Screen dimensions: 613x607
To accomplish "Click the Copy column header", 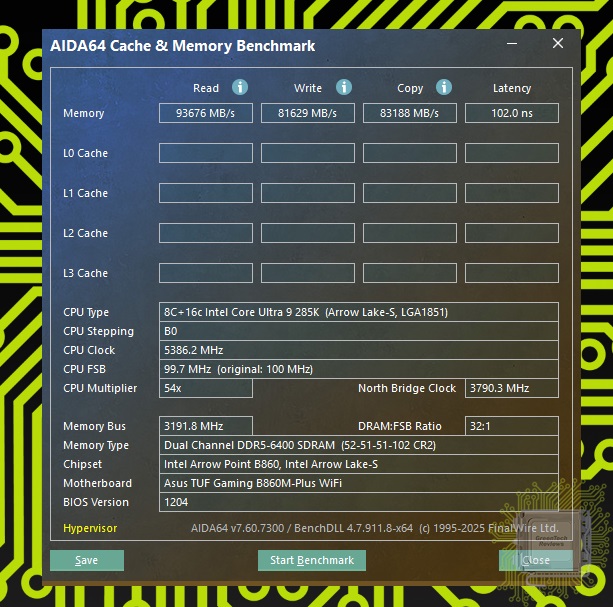I will (x=410, y=88).
